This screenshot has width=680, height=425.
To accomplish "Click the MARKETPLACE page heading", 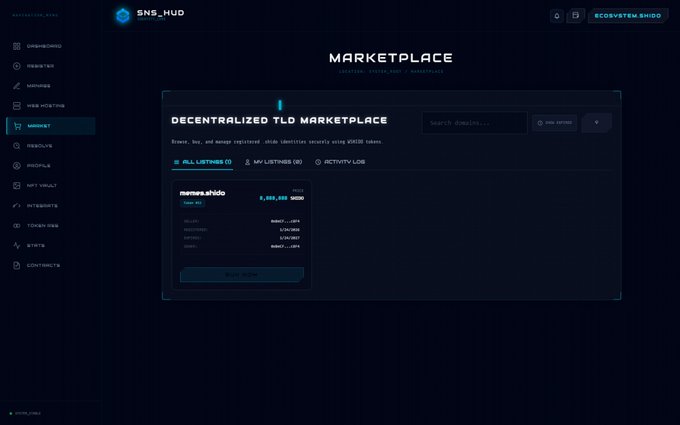I will (x=391, y=58).
